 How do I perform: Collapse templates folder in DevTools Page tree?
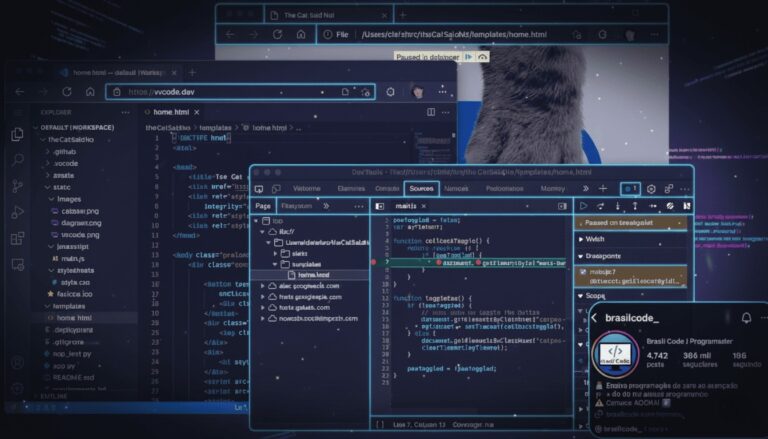(x=275, y=264)
